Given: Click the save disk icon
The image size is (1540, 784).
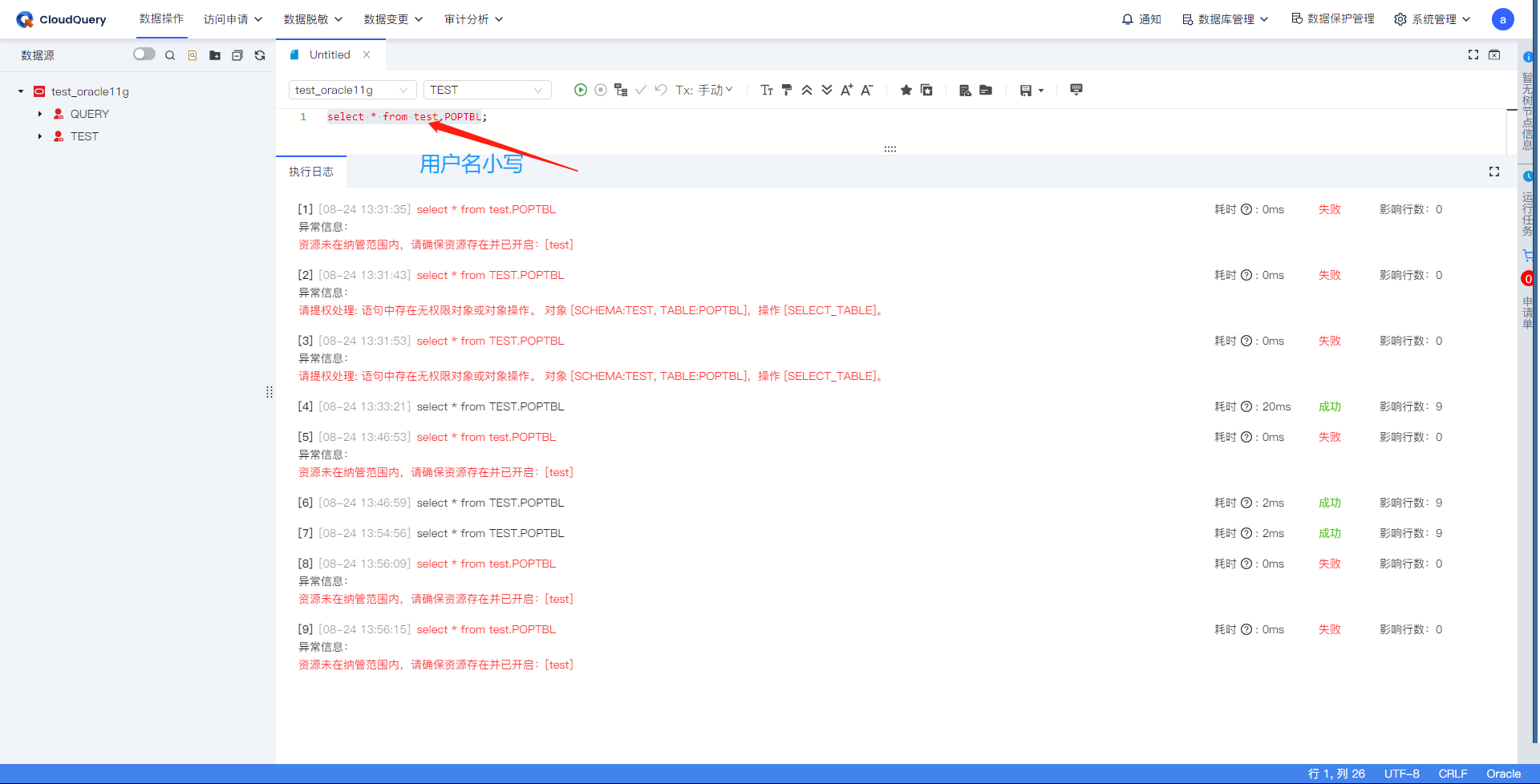Looking at the screenshot, I should tap(1026, 91).
